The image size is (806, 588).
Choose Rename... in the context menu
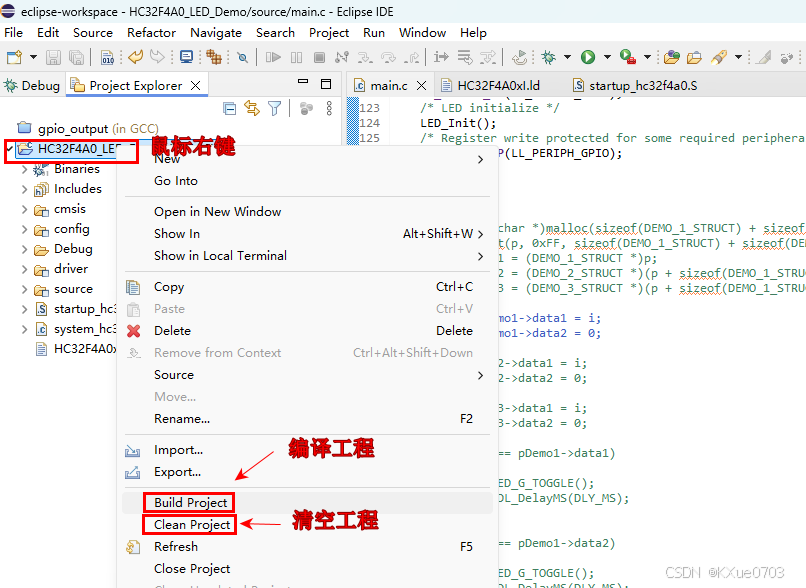tap(307, 418)
